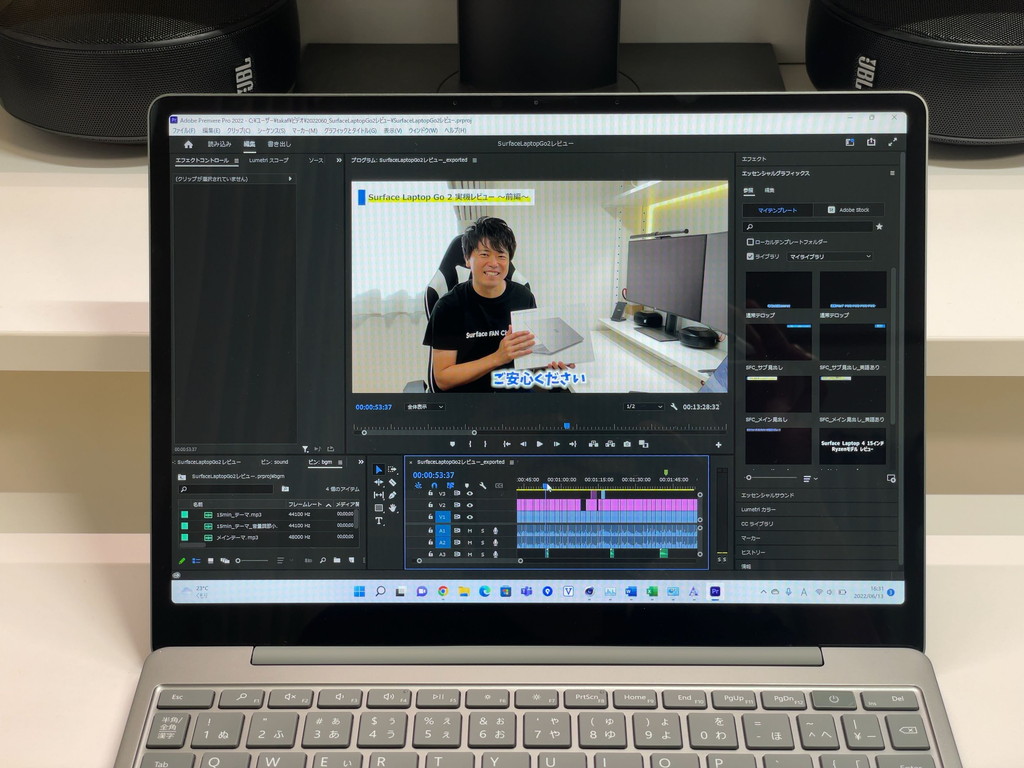Open zoom level dropdown in Program monitor
Image resolution: width=1024 pixels, height=768 pixels.
point(425,407)
